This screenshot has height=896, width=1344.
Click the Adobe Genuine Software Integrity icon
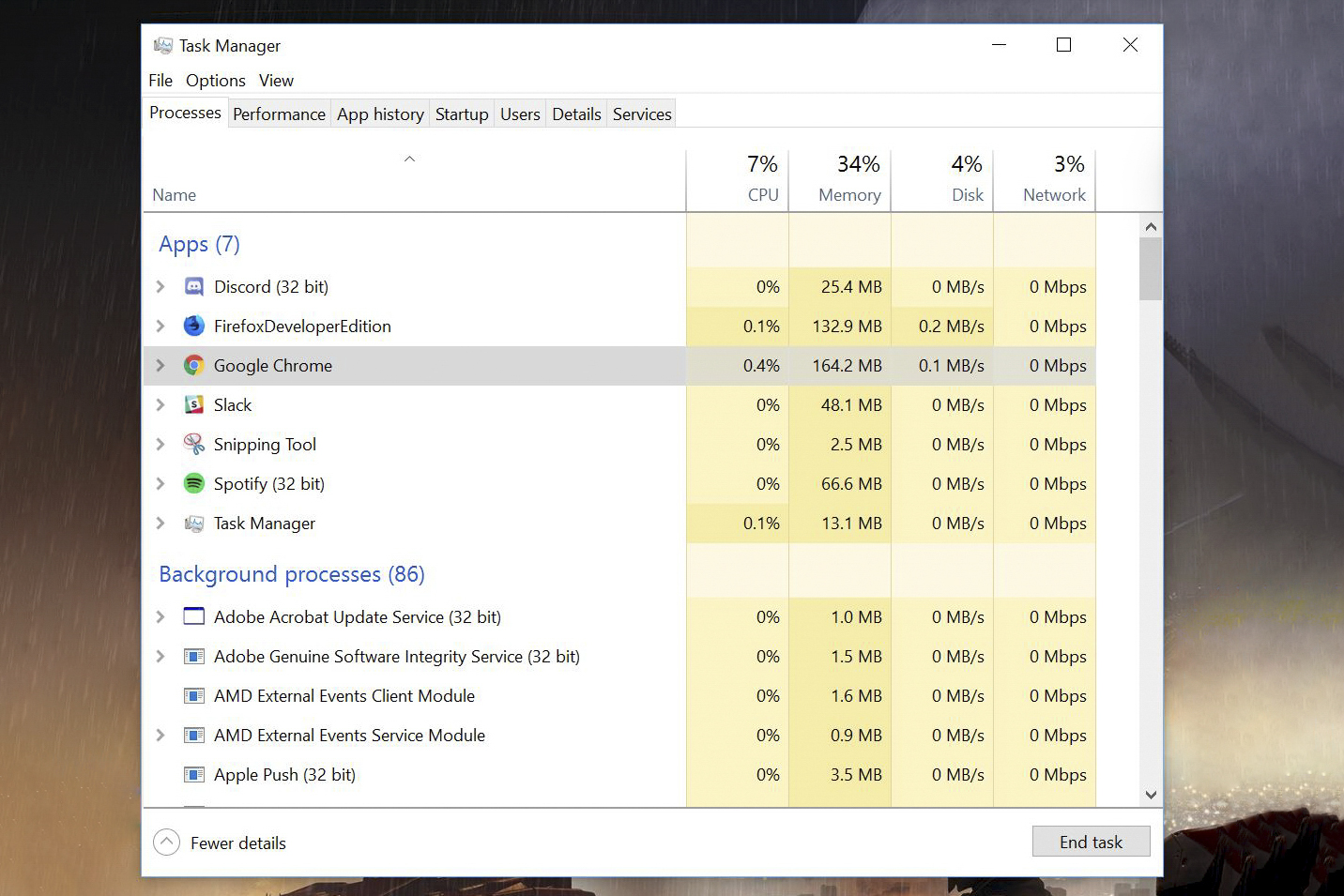(194, 657)
